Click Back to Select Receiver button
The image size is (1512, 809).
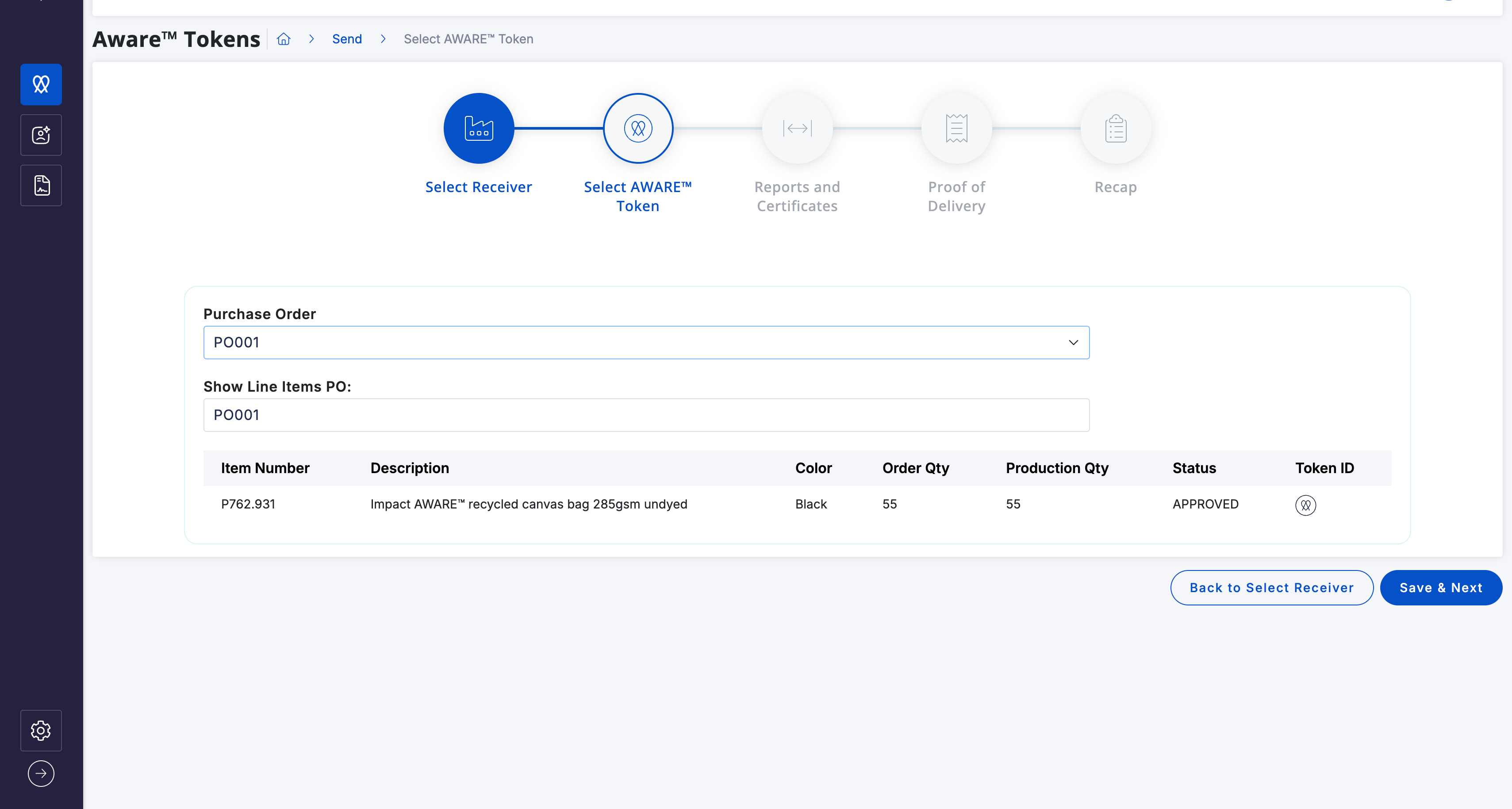coord(1271,588)
